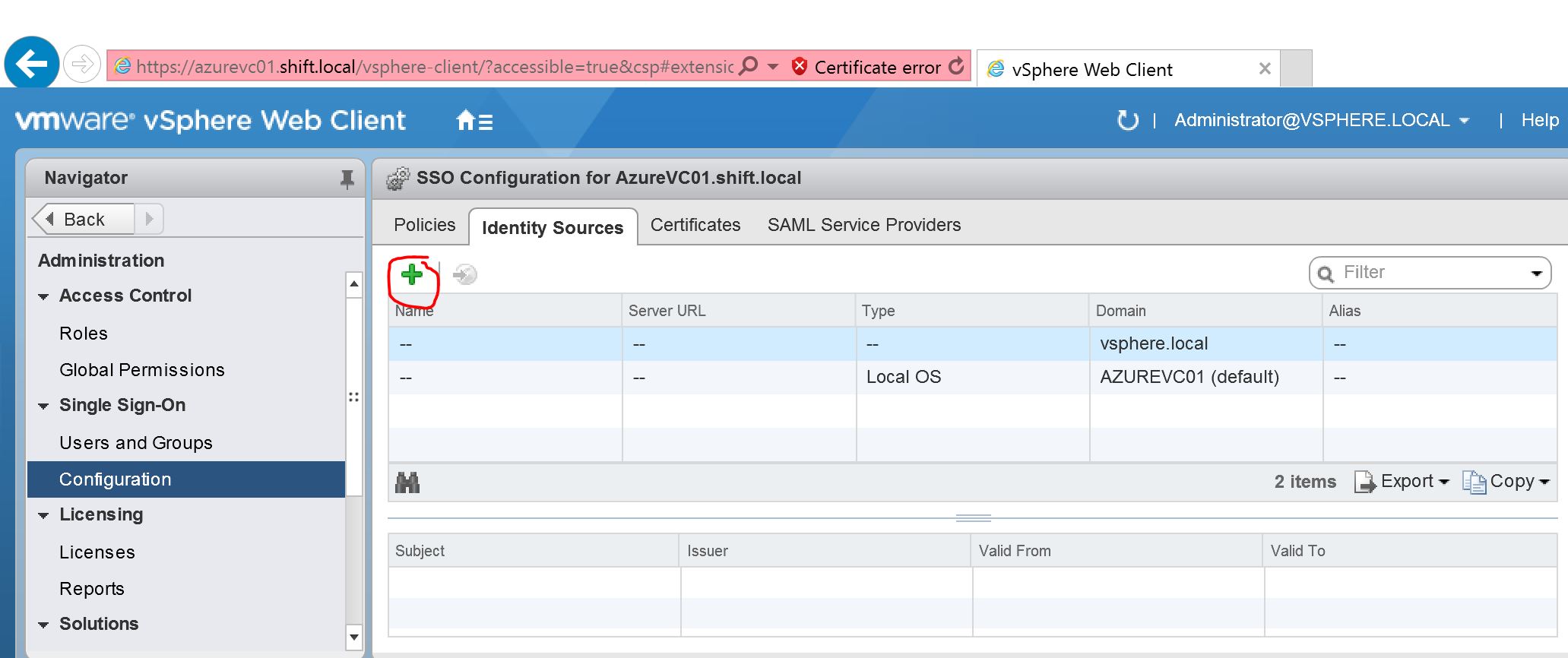The height and width of the screenshot is (658, 1568).
Task: Click the green plus Add Identity Source icon
Action: (412, 275)
